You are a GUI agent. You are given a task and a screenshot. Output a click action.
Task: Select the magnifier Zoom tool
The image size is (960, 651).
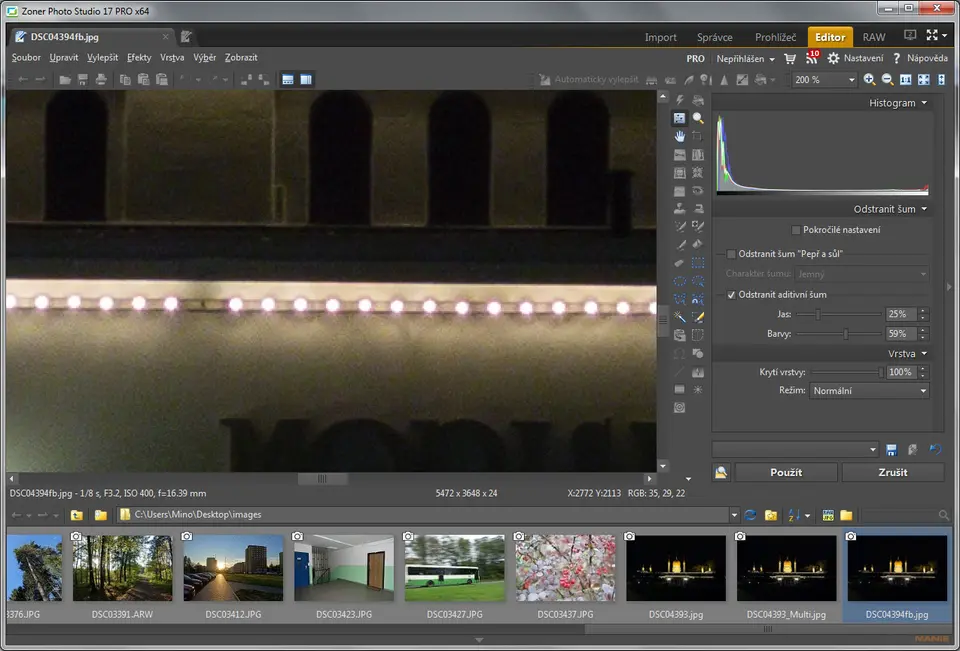pyautogui.click(x=698, y=118)
